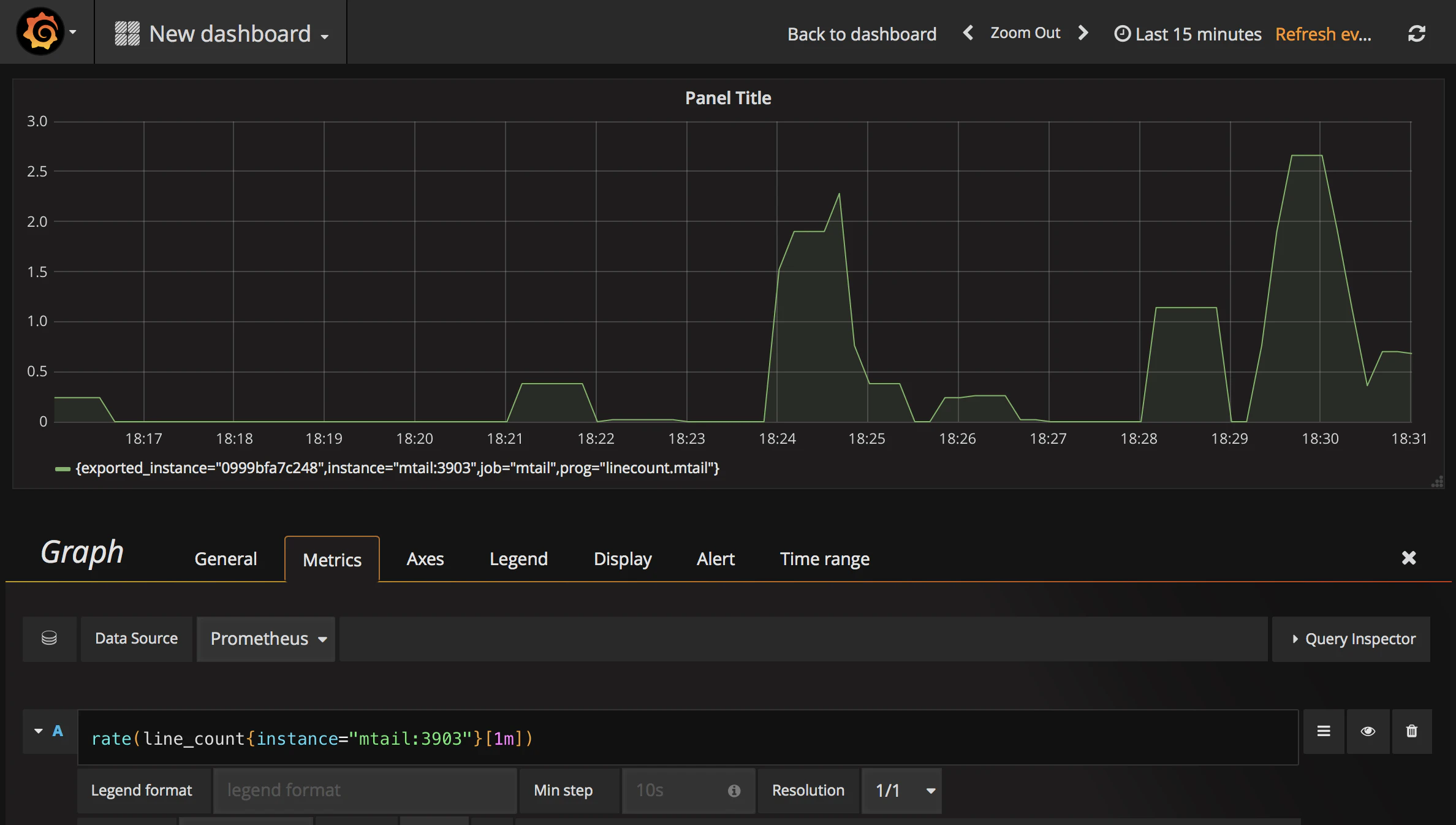Click the dashboard grid icon beside New dashboard
This screenshot has height=825, width=1456.
127,34
